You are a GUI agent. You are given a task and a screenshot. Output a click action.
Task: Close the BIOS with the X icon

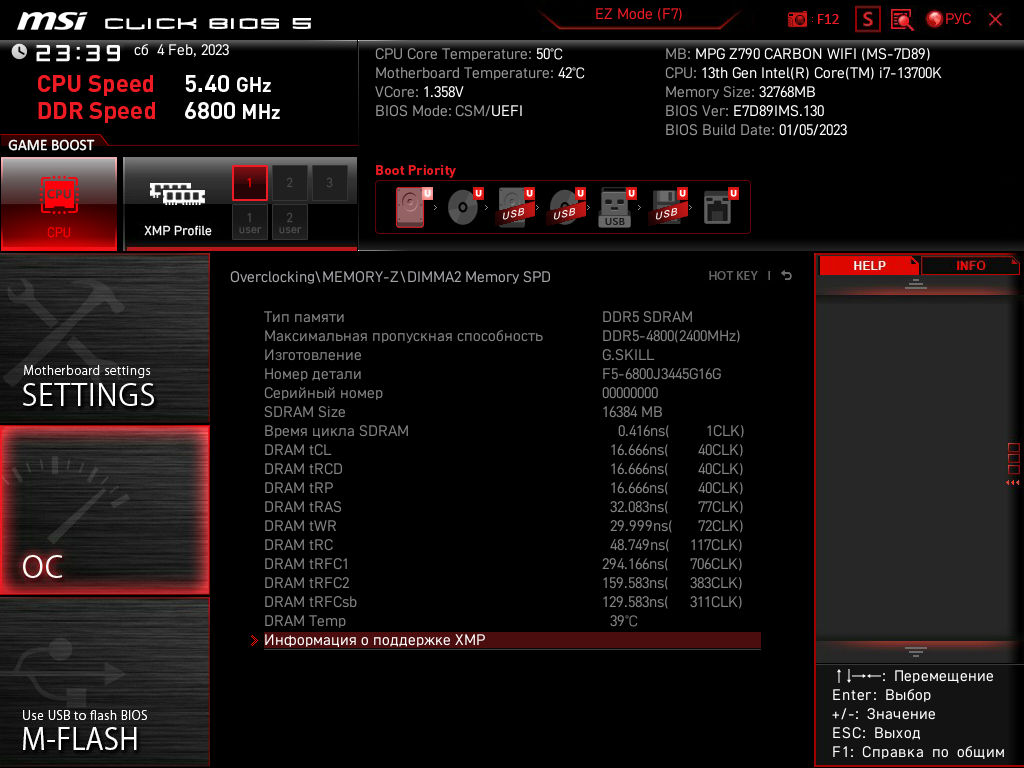(995, 20)
